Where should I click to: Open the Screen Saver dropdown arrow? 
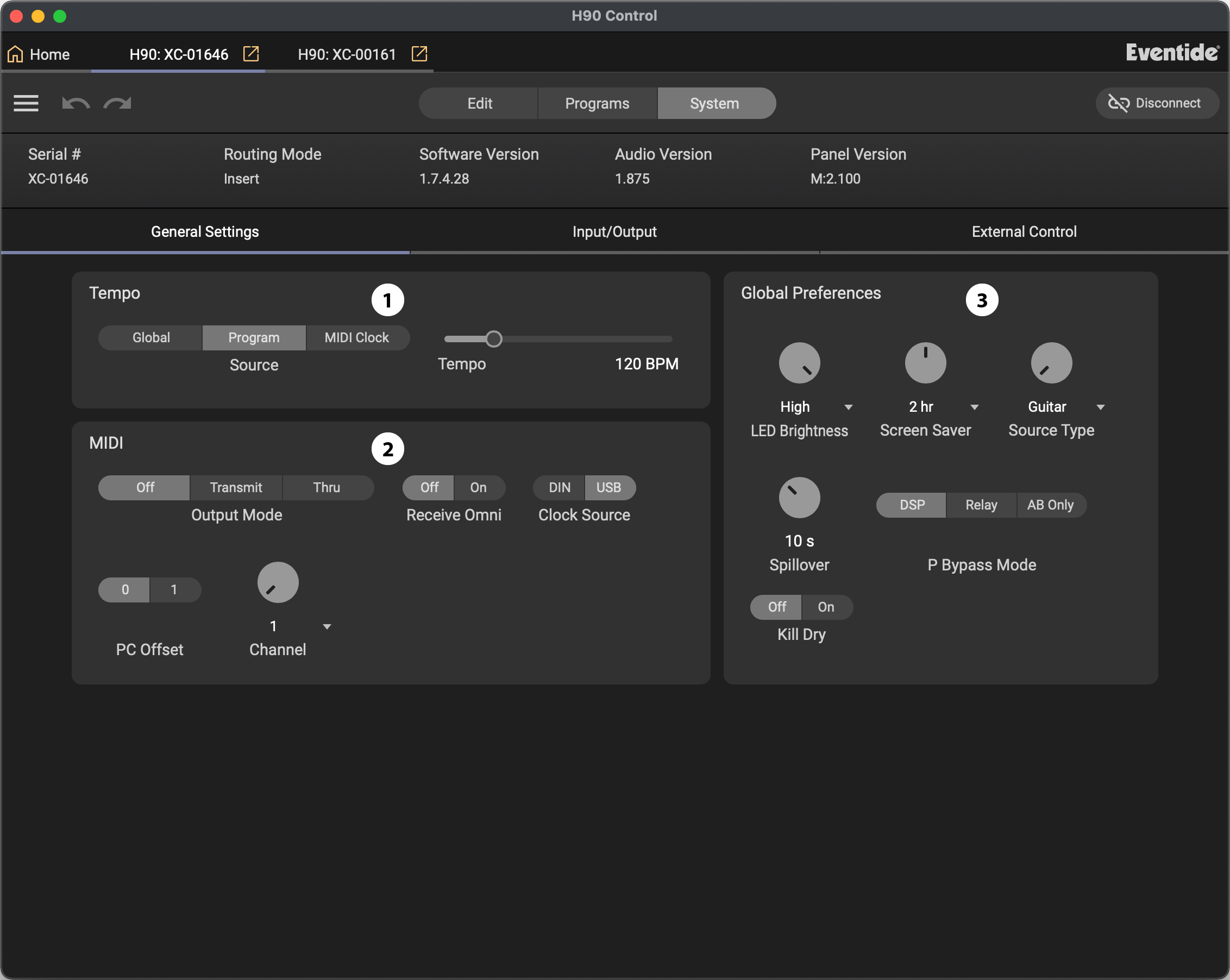click(x=975, y=407)
